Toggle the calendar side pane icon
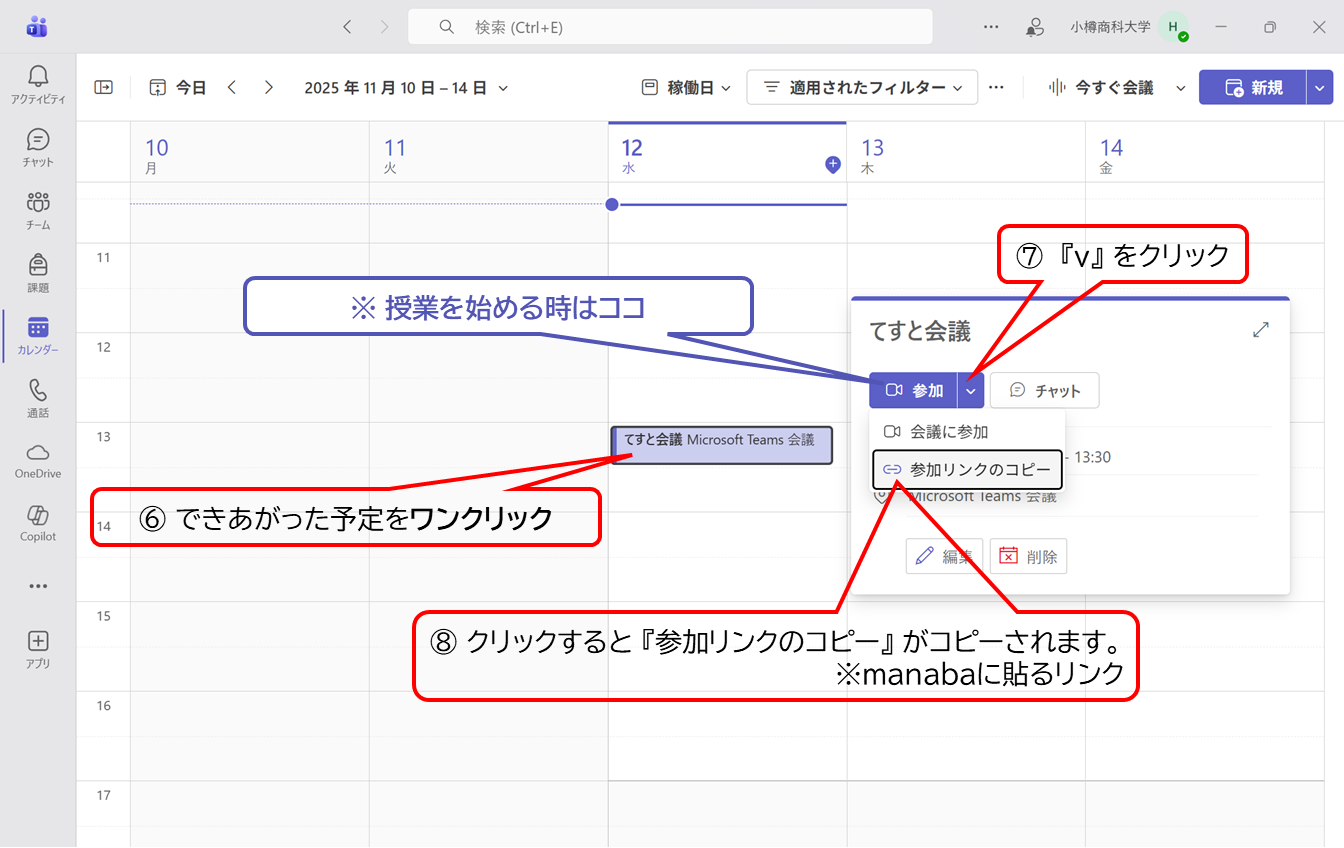 coord(104,88)
